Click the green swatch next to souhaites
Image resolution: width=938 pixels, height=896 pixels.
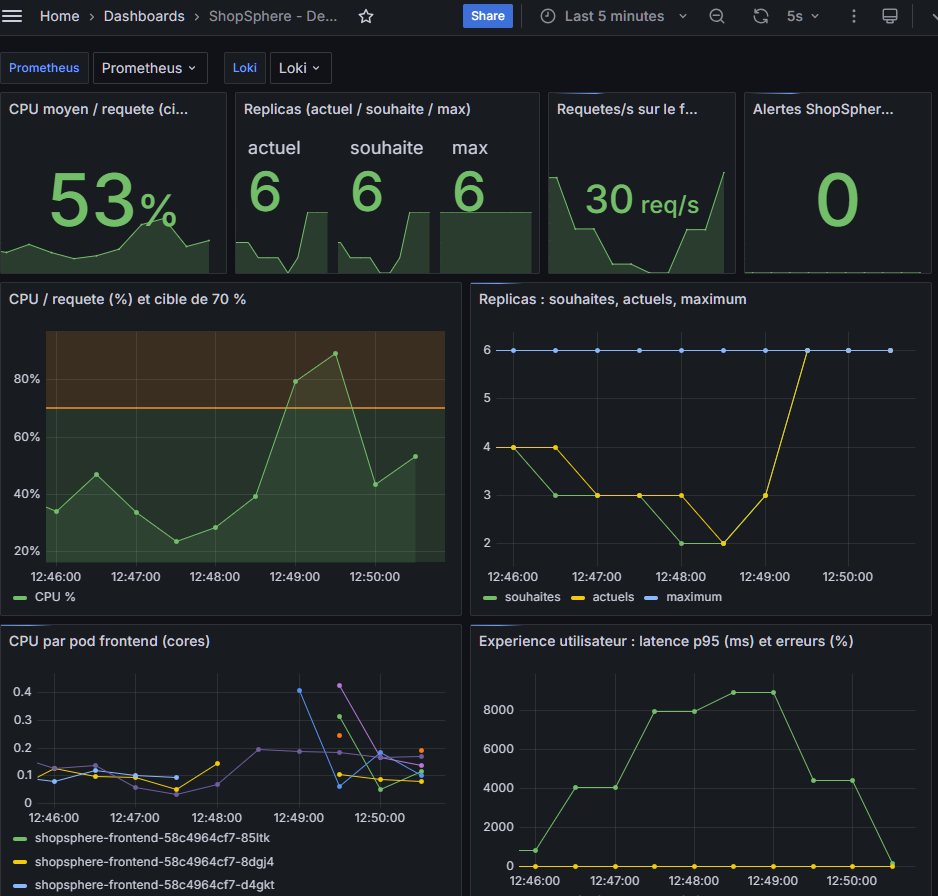coord(490,598)
